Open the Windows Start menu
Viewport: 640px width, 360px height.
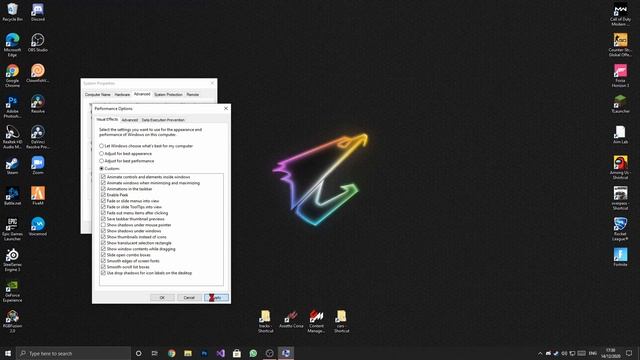[8, 353]
